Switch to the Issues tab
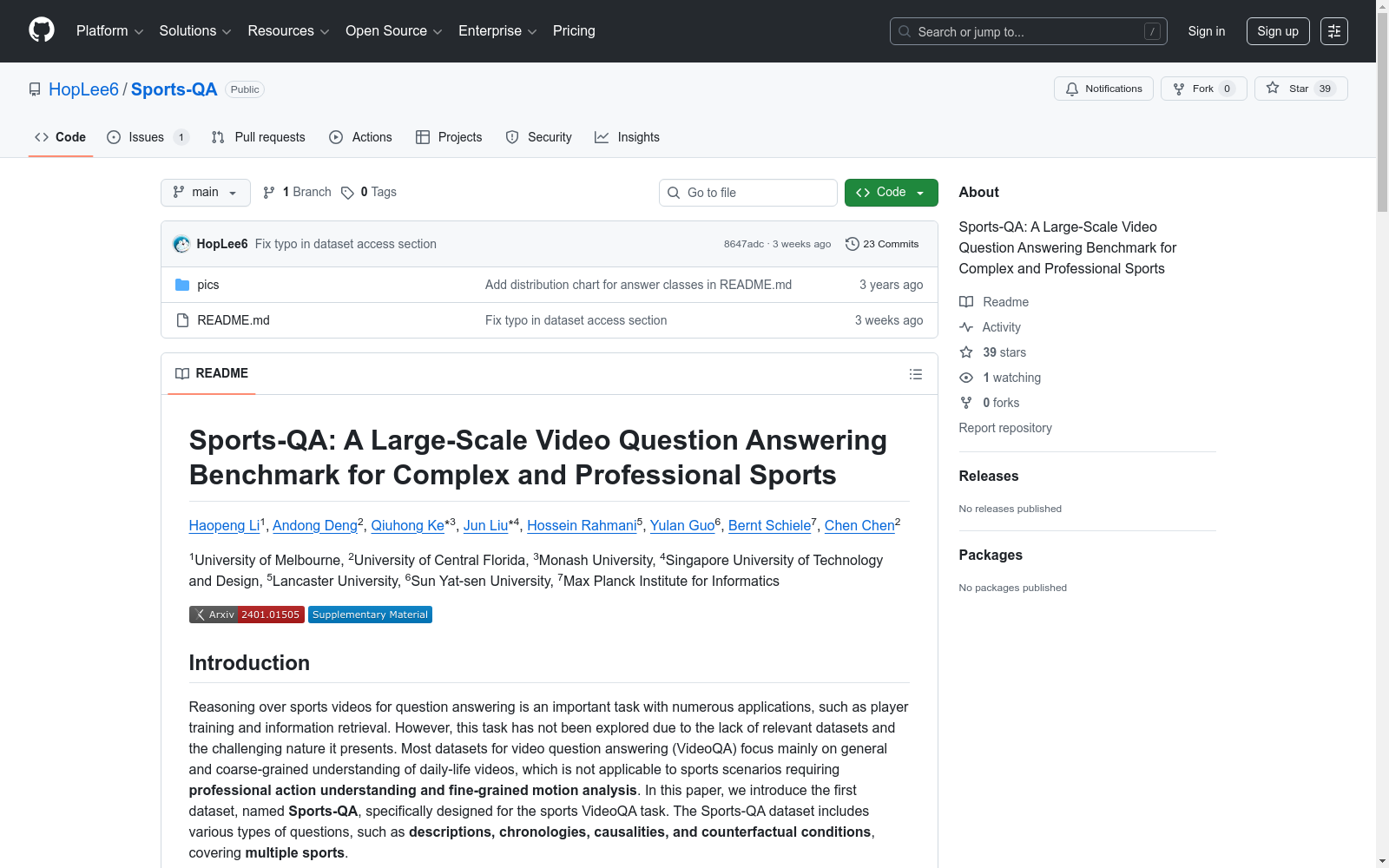This screenshot has width=1389, height=868. point(148,137)
